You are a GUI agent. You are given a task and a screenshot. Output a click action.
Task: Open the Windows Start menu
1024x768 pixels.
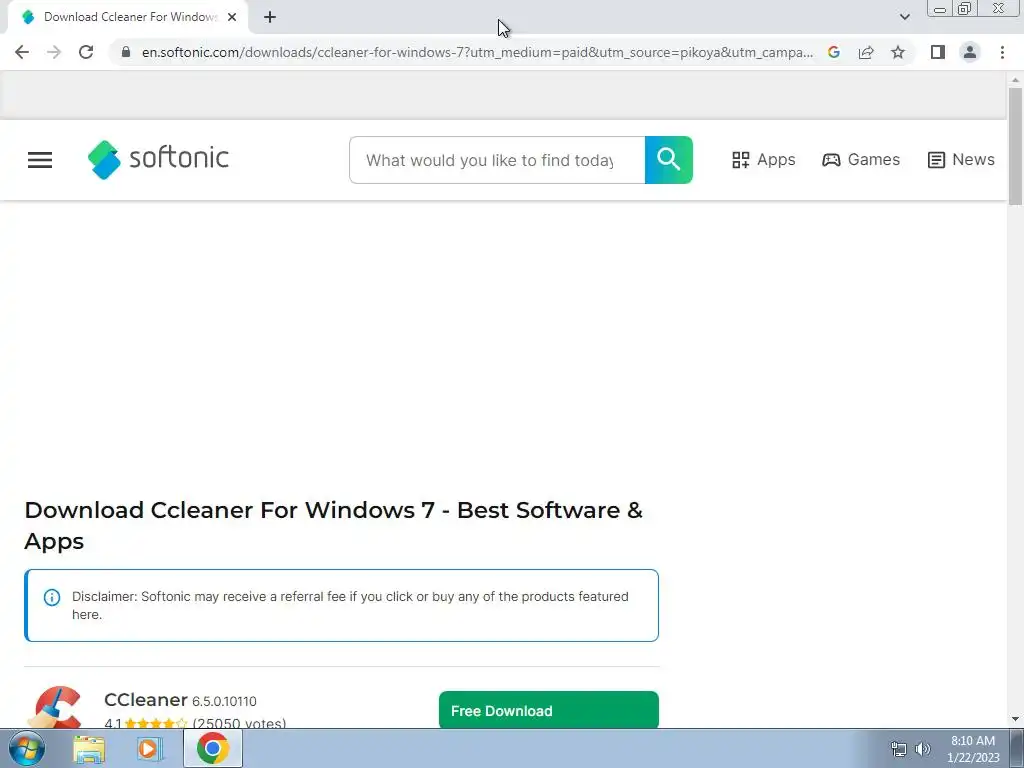coord(27,748)
